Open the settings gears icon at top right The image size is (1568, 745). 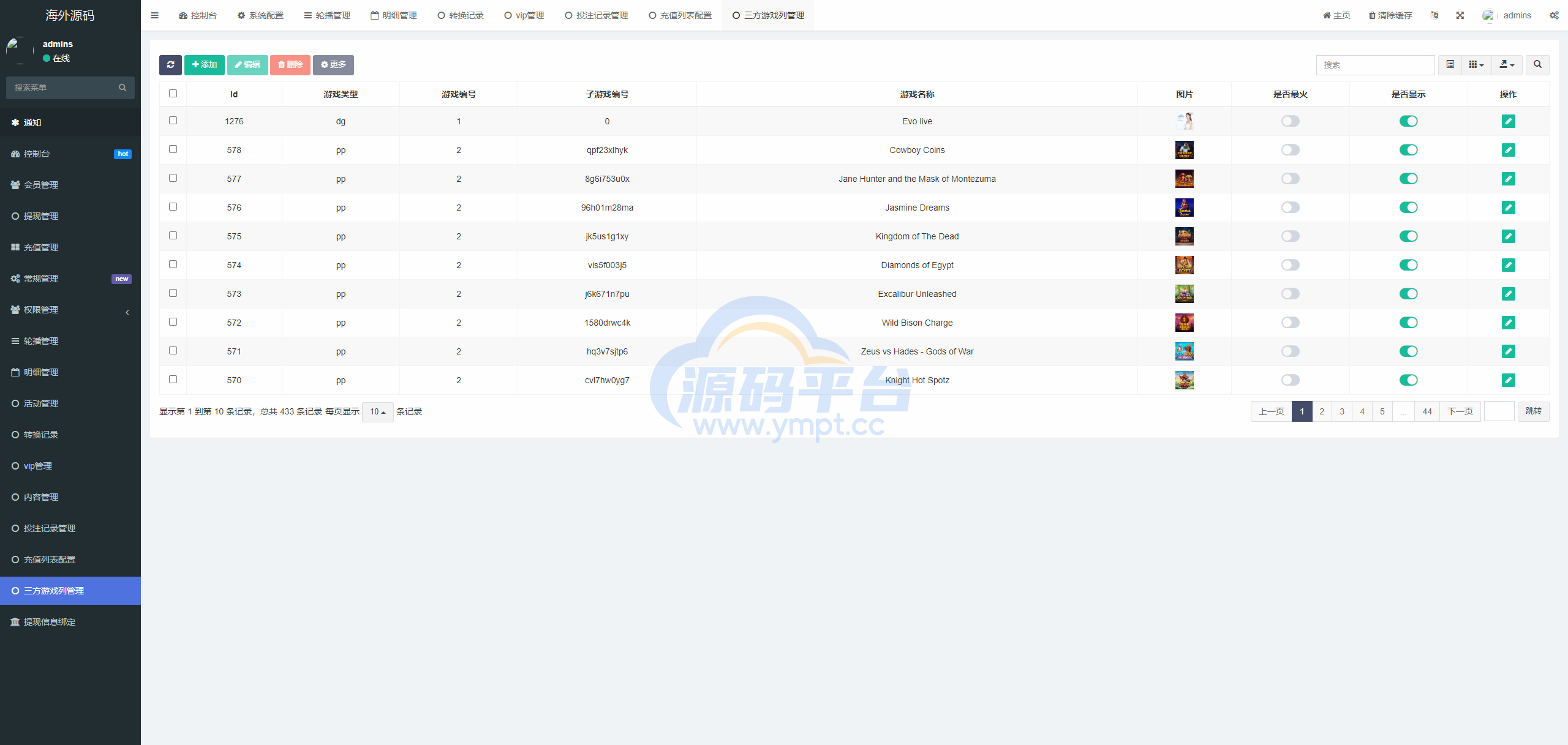(1554, 15)
